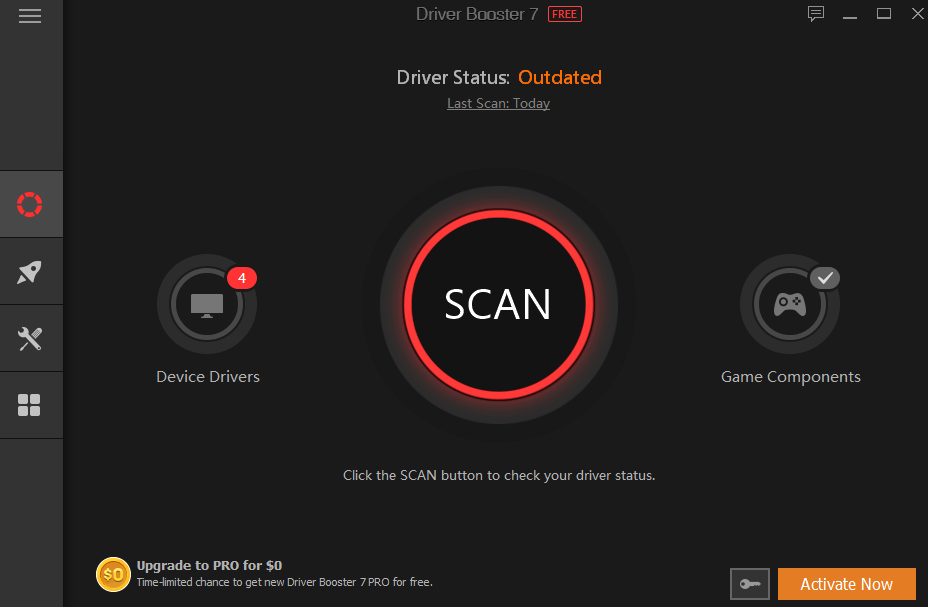Click the Game Components label

pyautogui.click(x=790, y=377)
